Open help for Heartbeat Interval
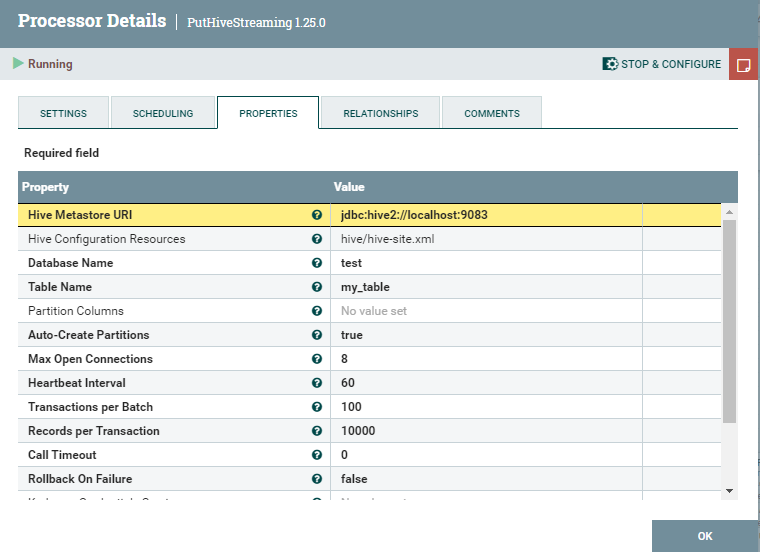760x552 pixels. (317, 383)
